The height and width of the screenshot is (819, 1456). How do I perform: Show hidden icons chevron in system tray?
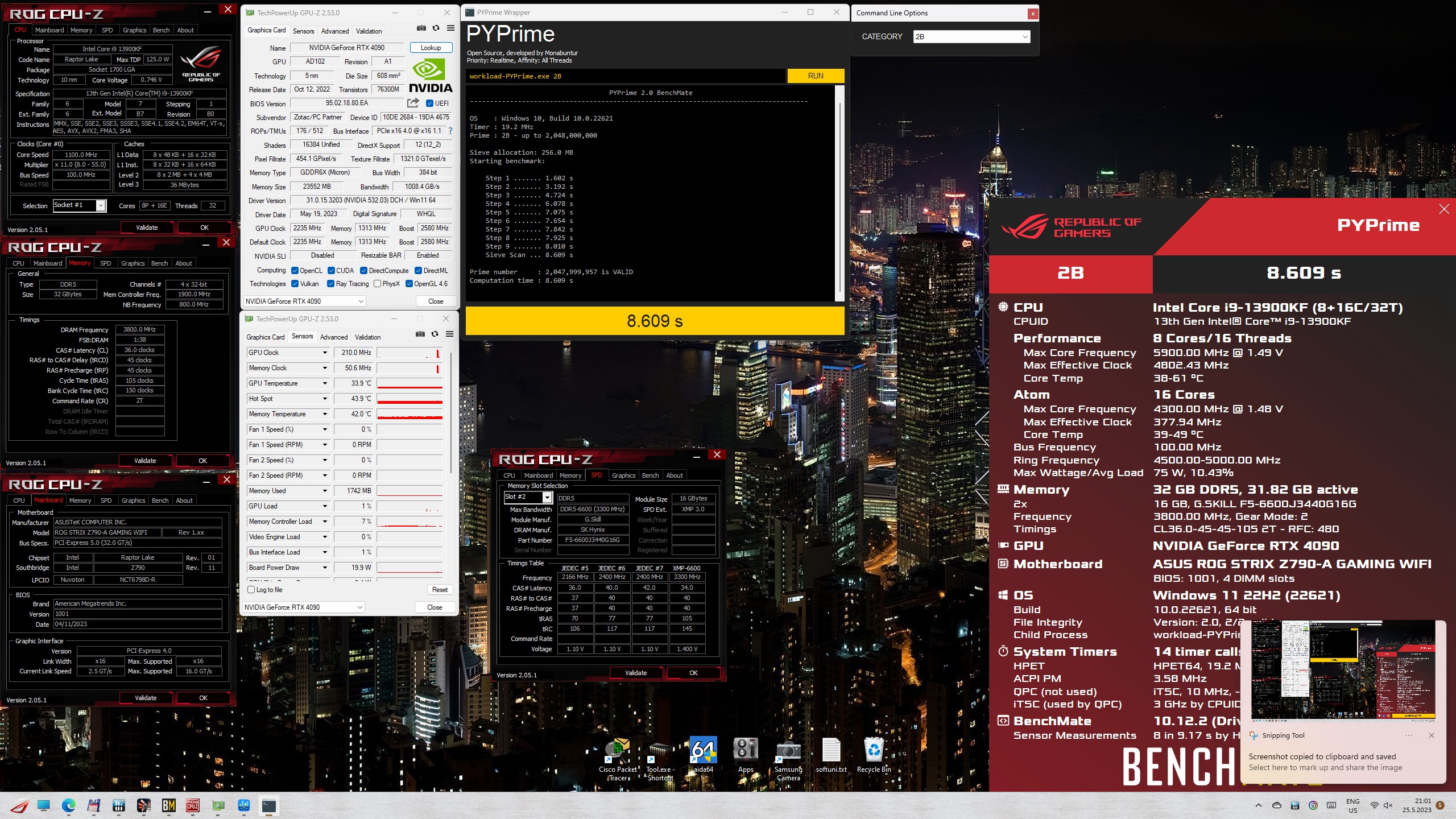point(1259,805)
